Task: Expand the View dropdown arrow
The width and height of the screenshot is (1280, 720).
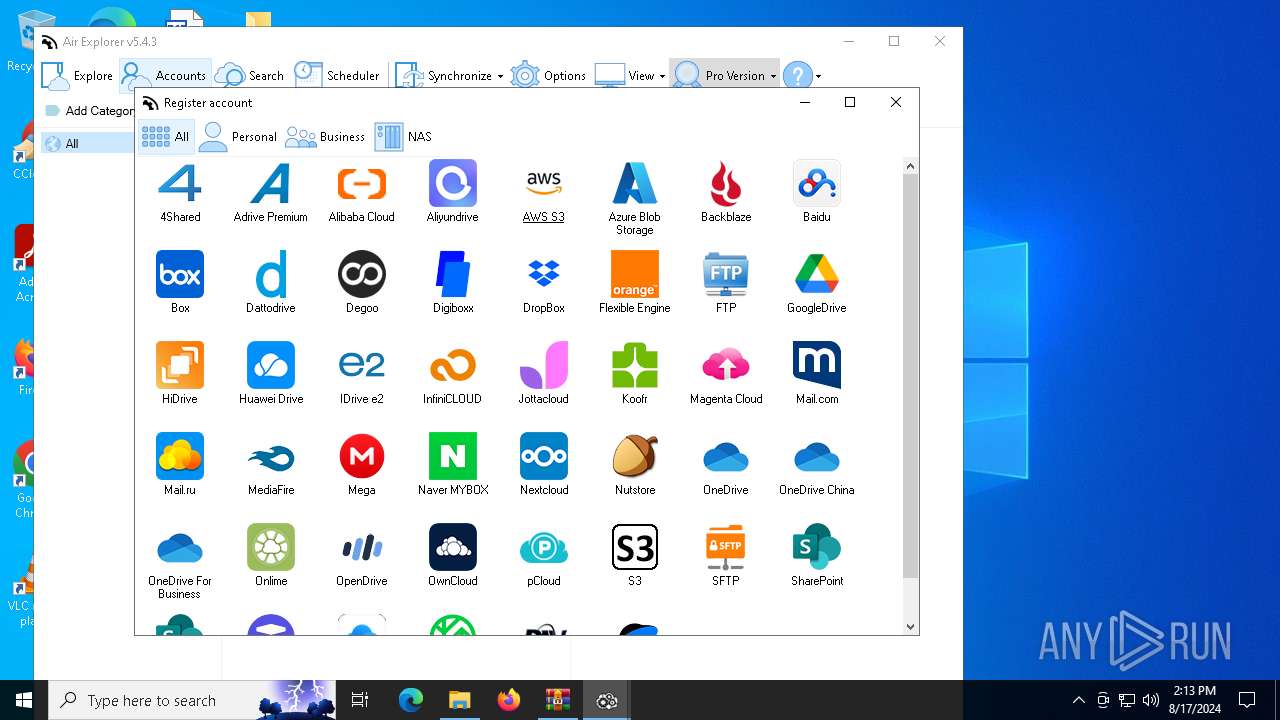Action: [662, 76]
